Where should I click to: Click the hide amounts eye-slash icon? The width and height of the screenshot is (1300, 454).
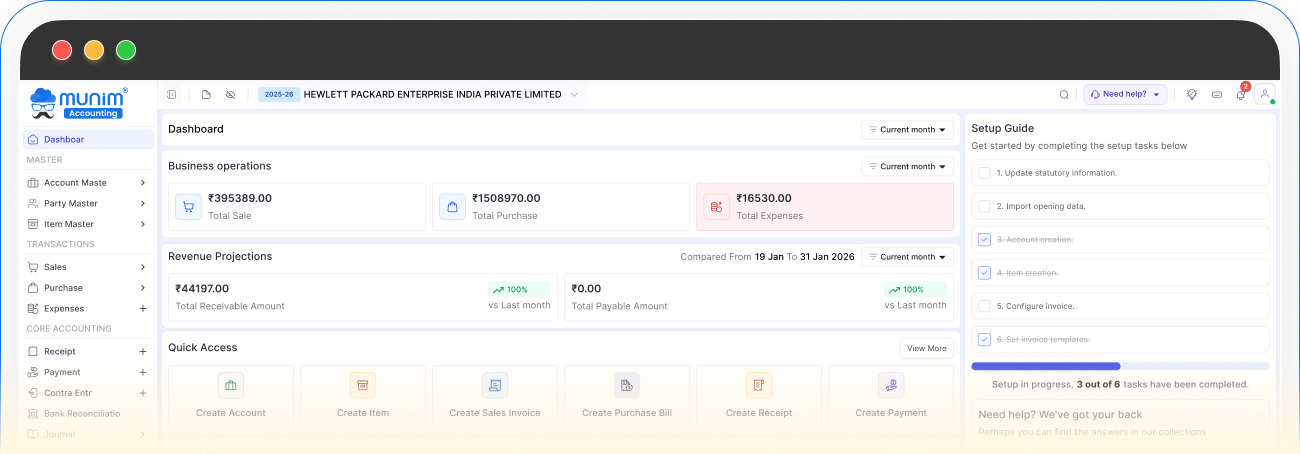(x=230, y=95)
